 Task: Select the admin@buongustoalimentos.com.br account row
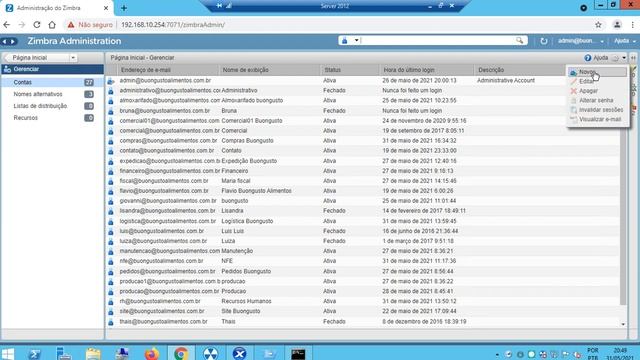point(363,80)
